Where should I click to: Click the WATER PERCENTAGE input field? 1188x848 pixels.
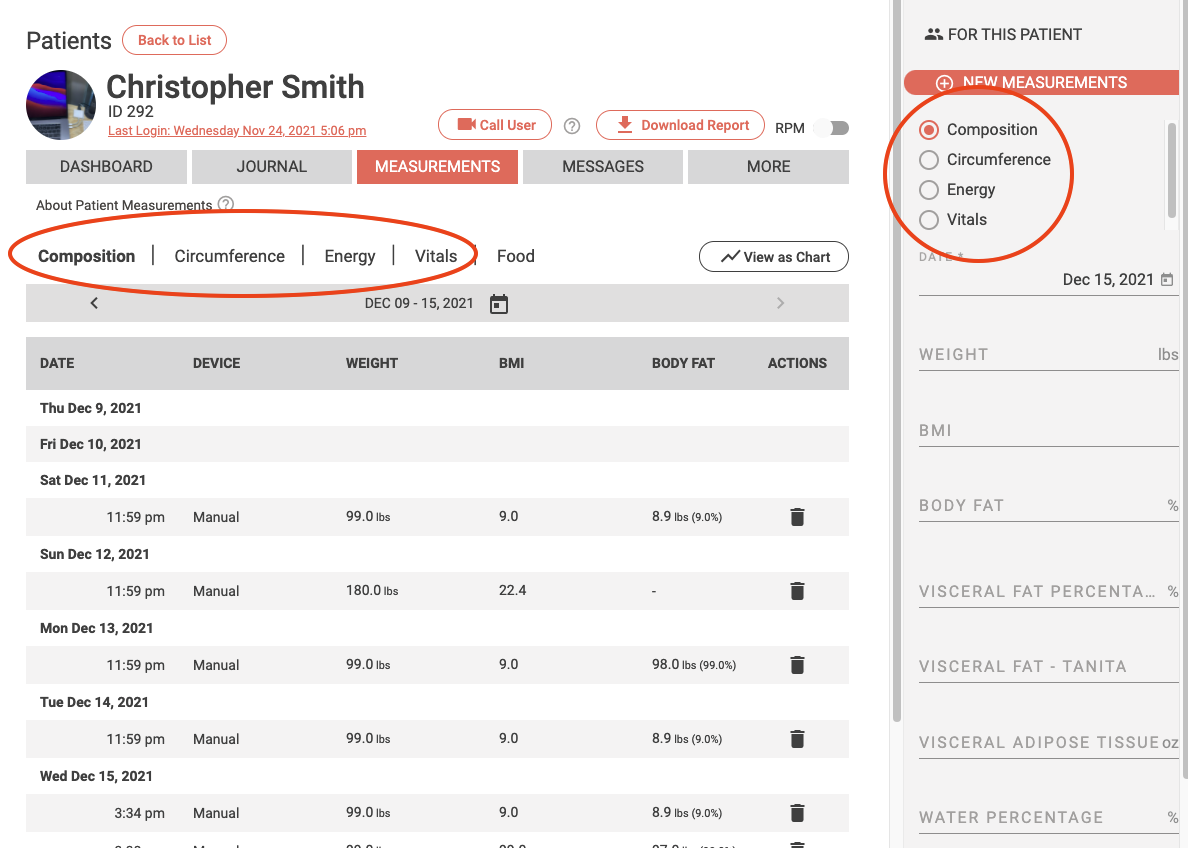tap(1049, 817)
